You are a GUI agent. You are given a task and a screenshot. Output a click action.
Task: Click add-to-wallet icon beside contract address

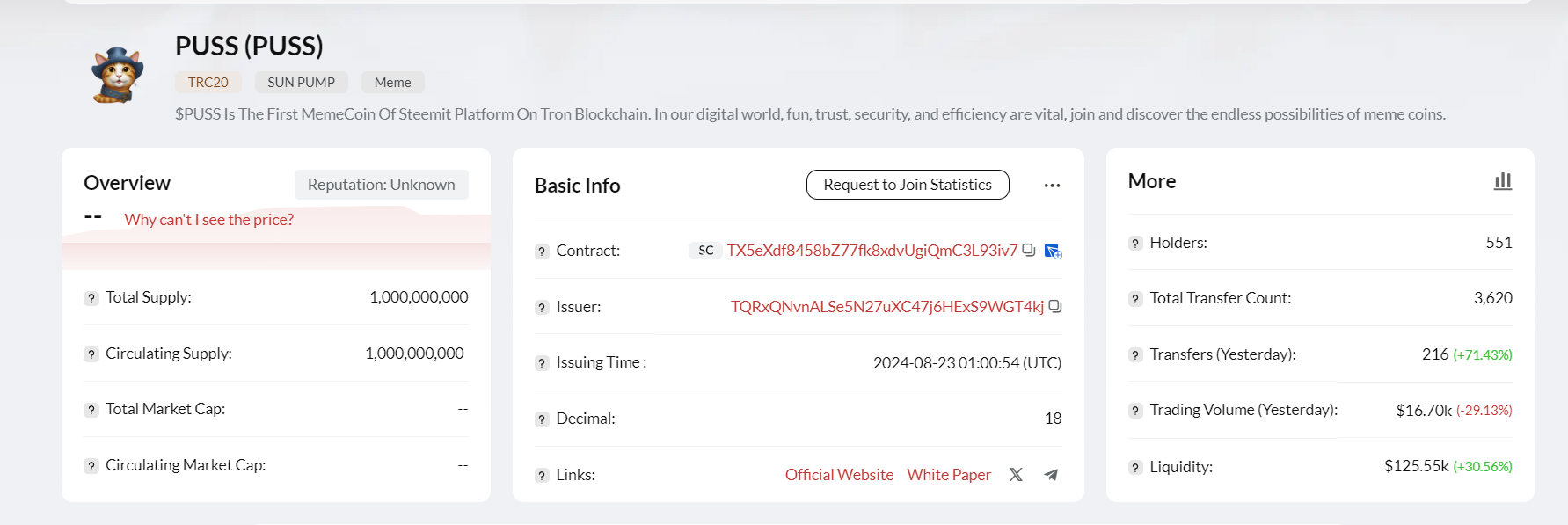[x=1053, y=252]
